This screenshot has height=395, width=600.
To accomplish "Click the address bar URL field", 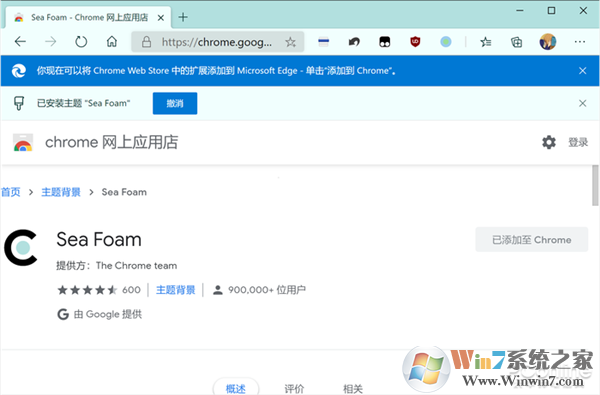I will click(217, 42).
